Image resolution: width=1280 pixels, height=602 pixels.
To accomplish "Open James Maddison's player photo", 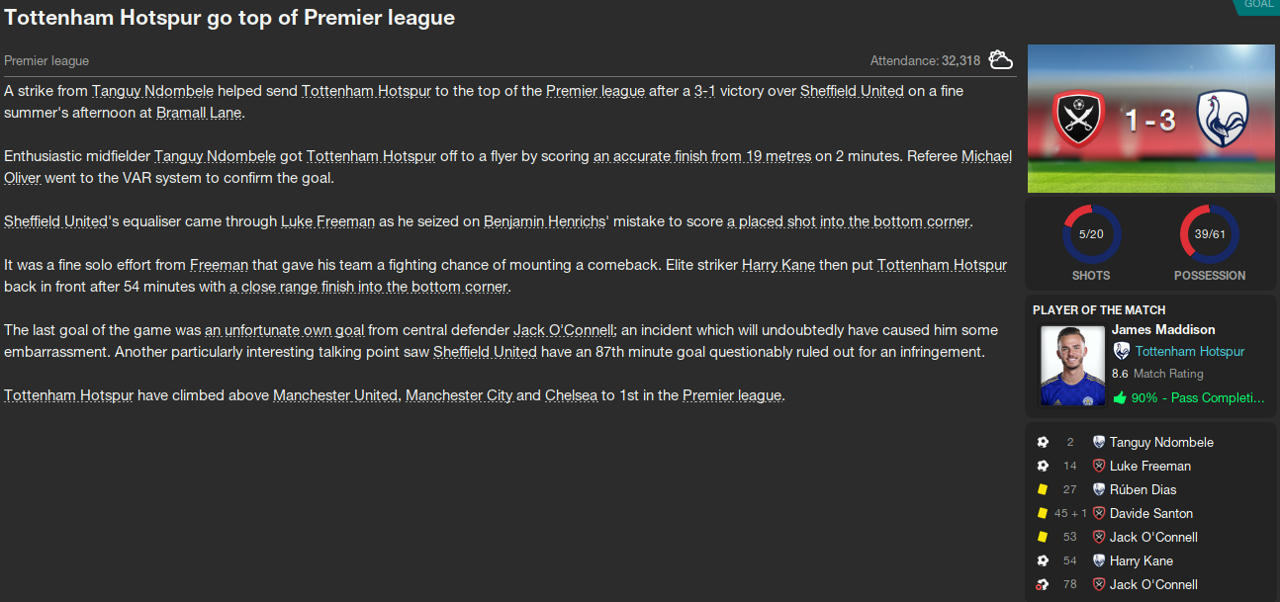I will (1072, 365).
